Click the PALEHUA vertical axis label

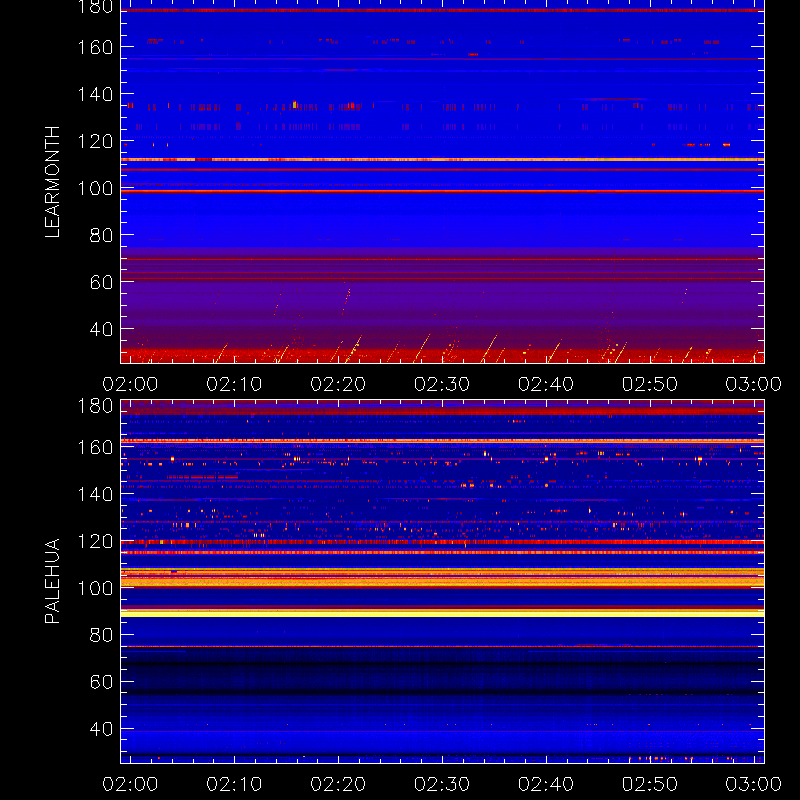pyautogui.click(x=53, y=581)
